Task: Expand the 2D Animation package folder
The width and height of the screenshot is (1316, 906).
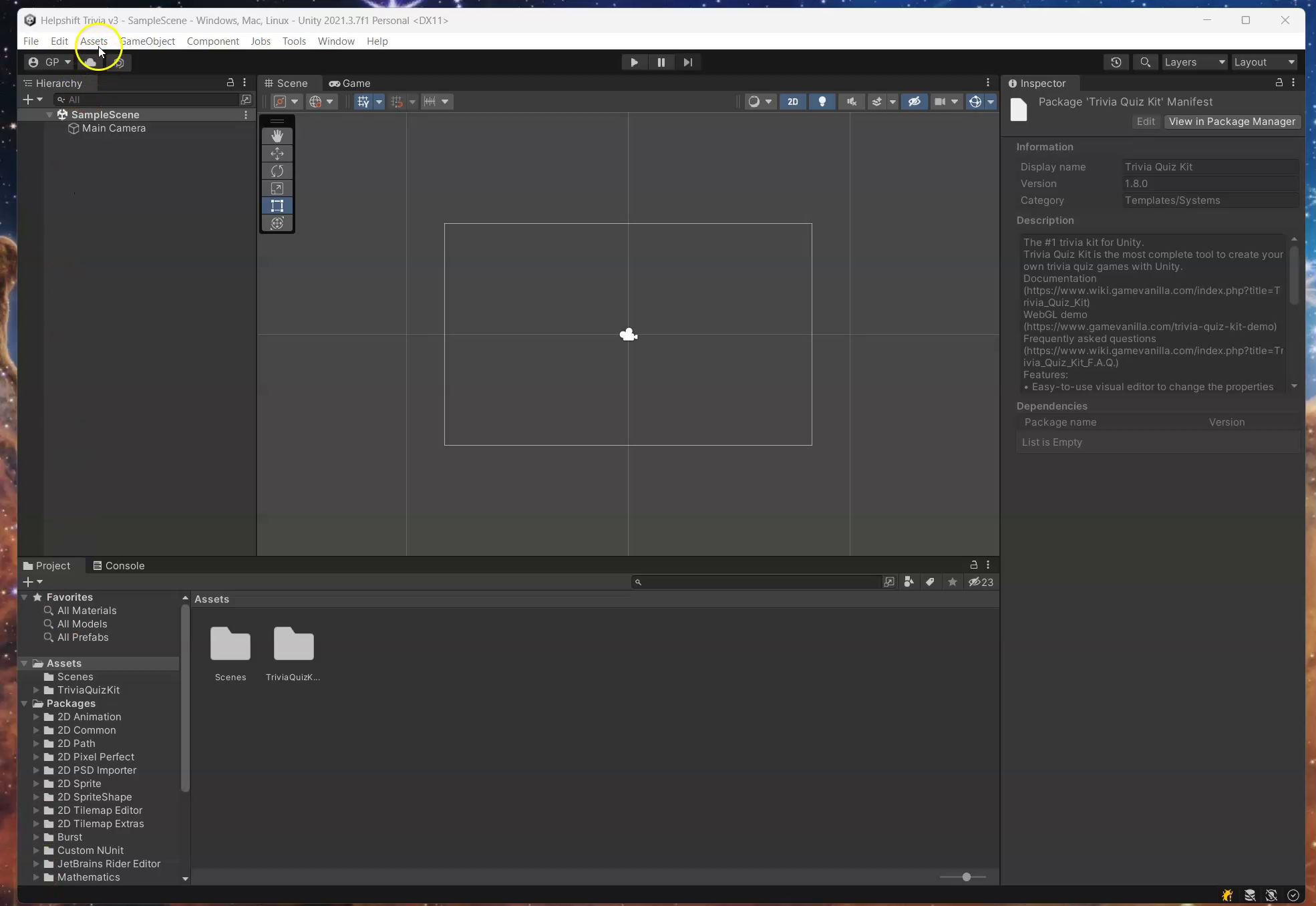Action: click(x=36, y=717)
